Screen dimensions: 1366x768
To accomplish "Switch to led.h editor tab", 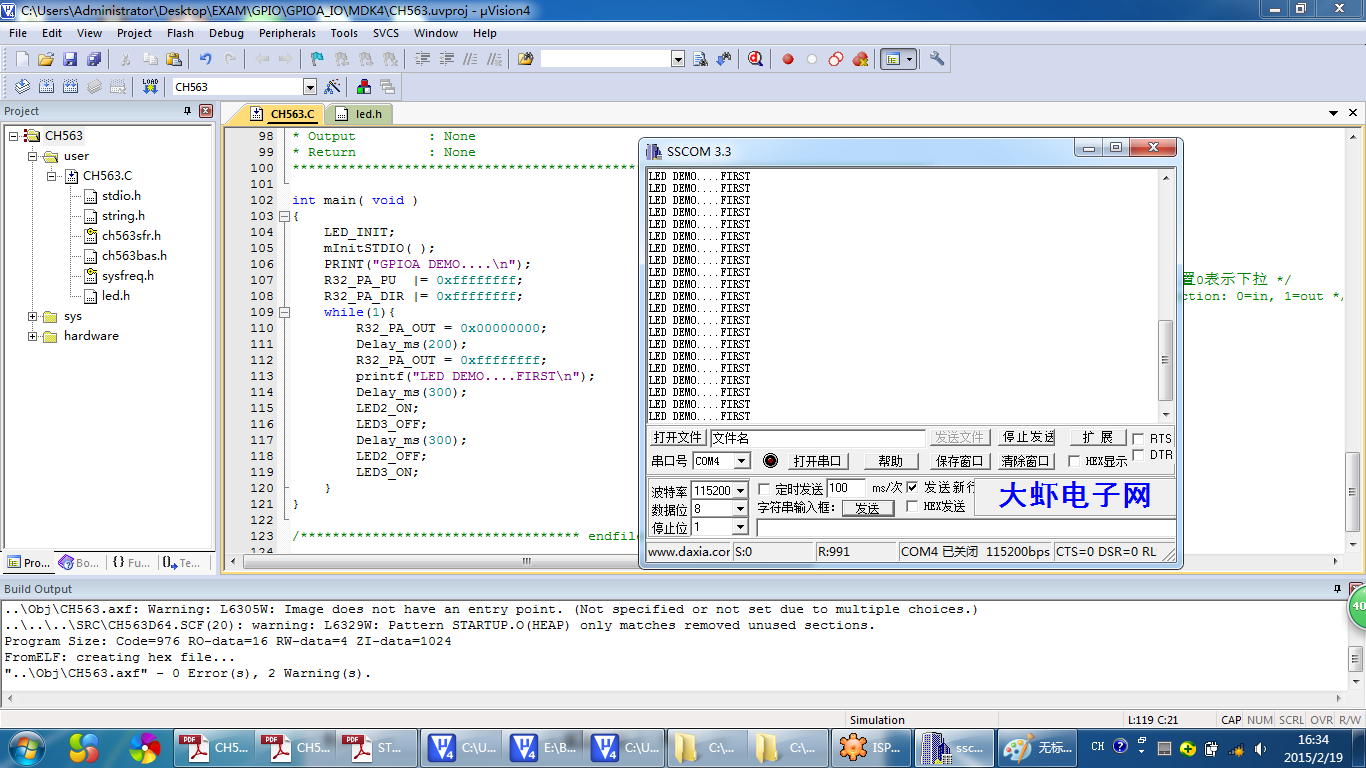I will coord(359,114).
